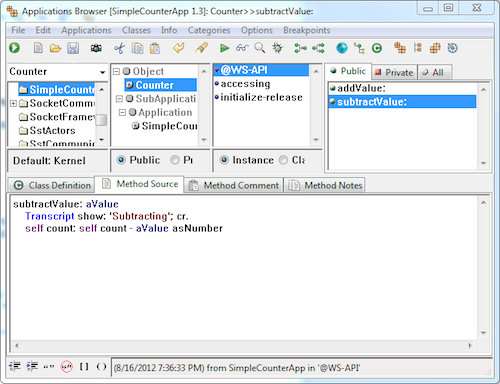Click the new blank document toolbar icon

[38, 48]
